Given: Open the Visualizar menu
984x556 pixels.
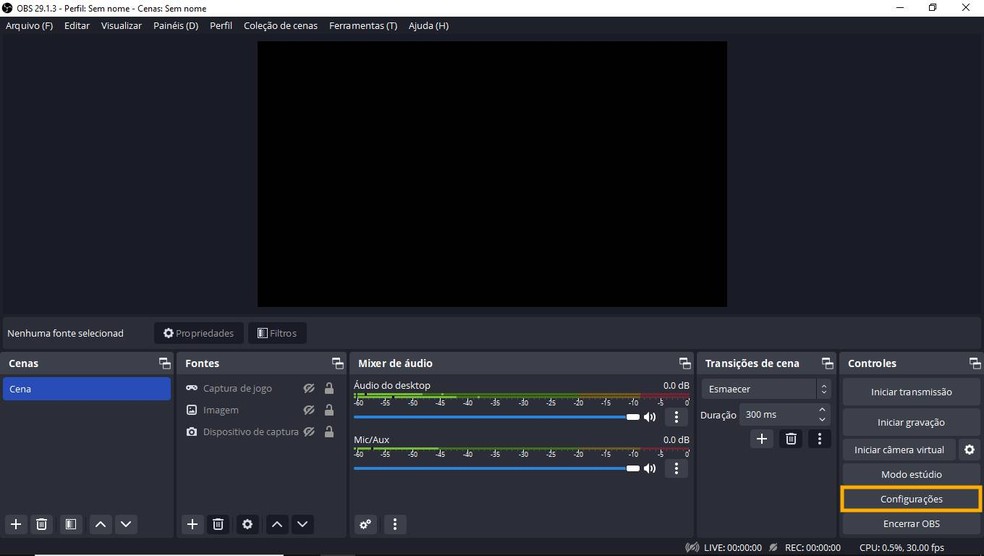Looking at the screenshot, I should coord(121,26).
